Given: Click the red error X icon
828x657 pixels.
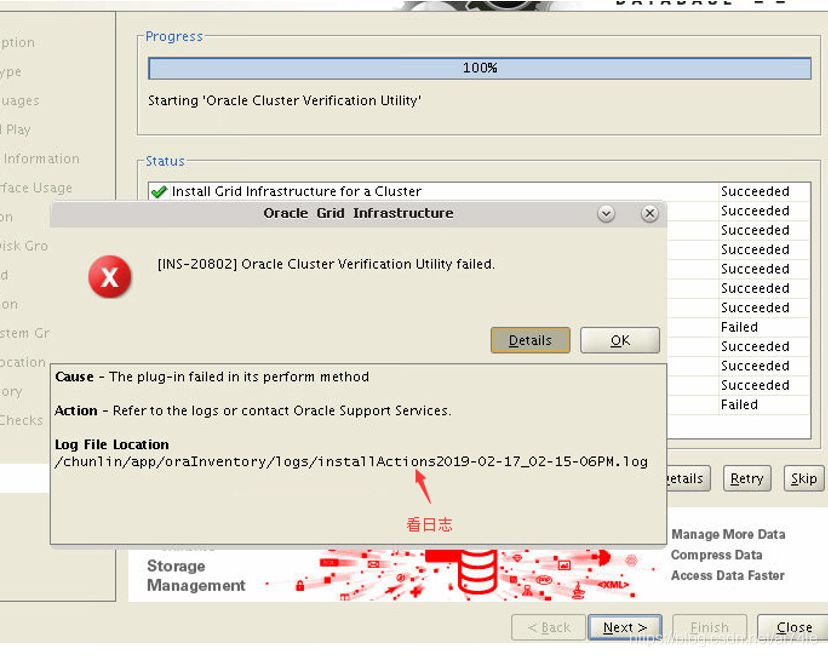Looking at the screenshot, I should [110, 277].
